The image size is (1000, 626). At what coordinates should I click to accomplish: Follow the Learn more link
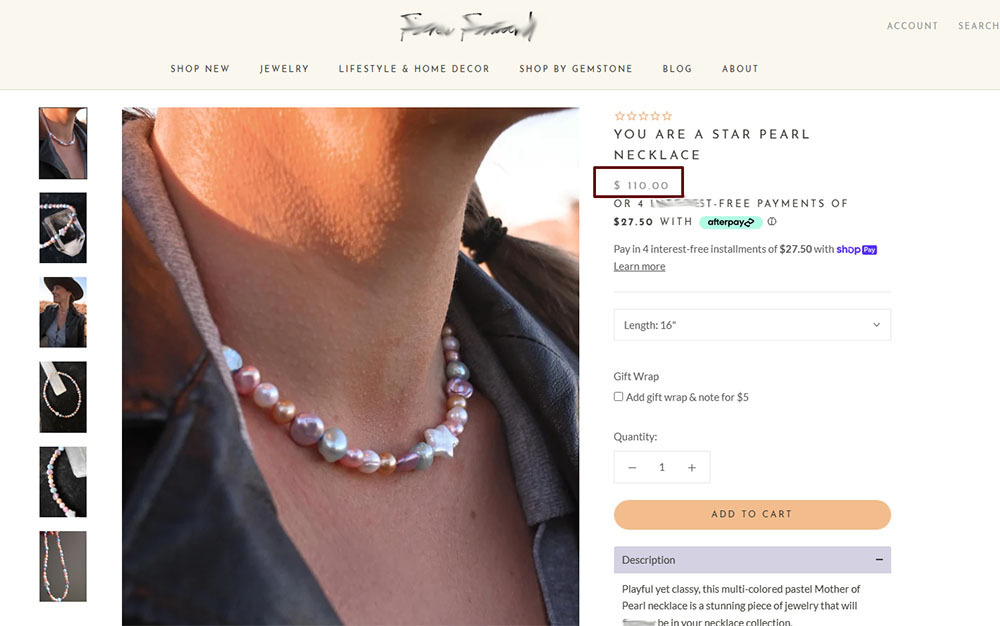639,266
